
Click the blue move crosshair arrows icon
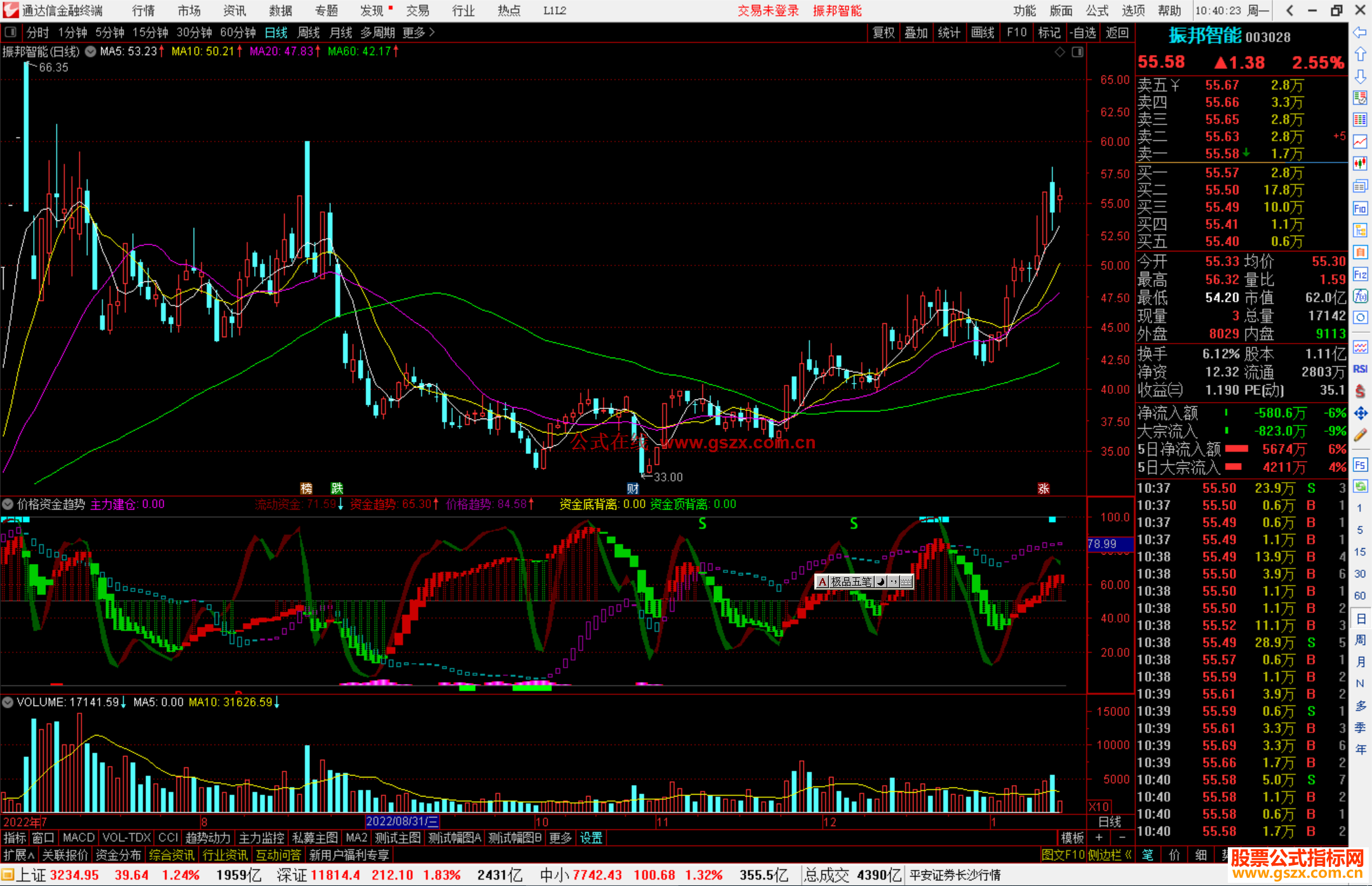click(1360, 413)
